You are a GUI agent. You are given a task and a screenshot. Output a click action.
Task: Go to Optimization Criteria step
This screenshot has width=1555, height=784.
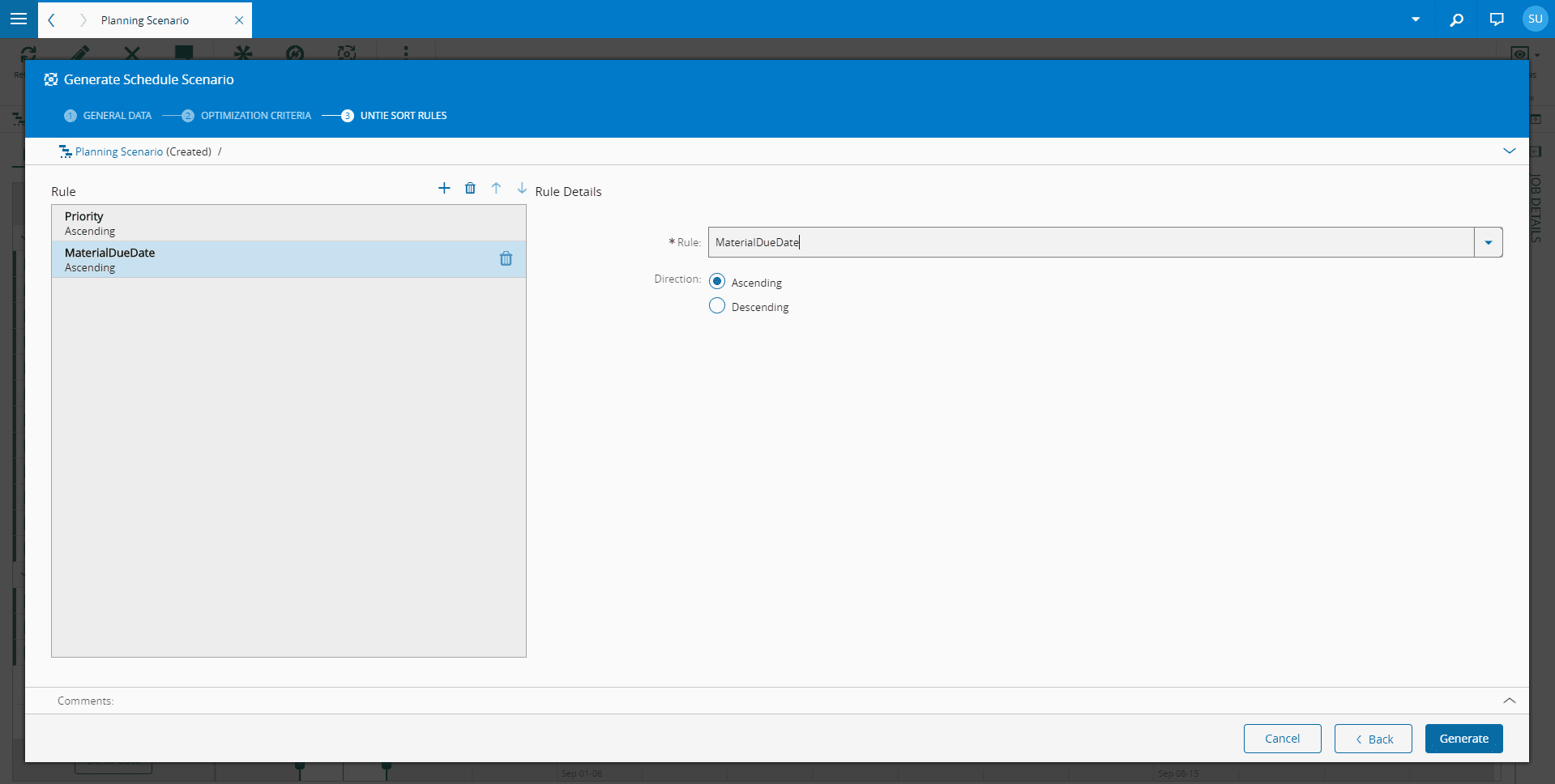coord(255,116)
